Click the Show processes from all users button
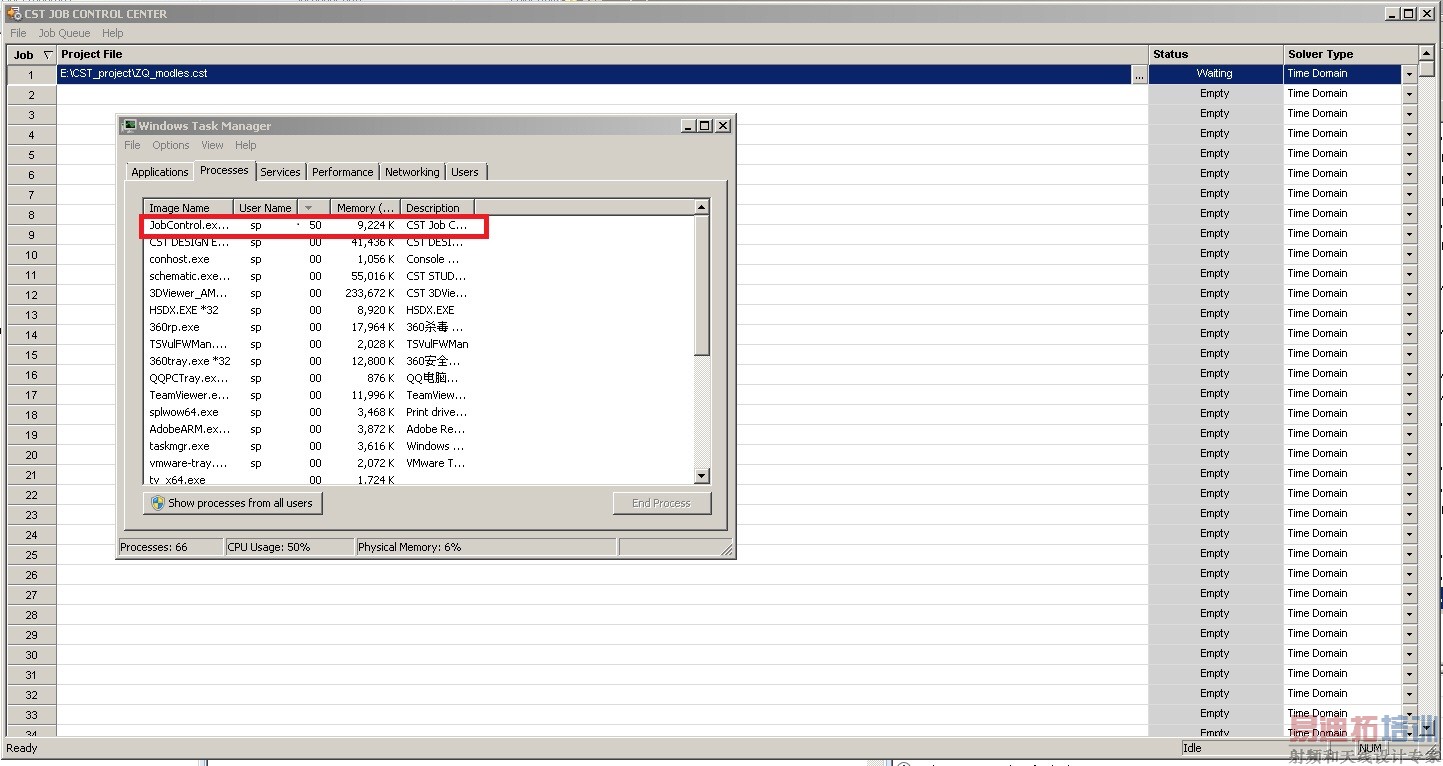Screen dimensions: 1443x766 pyautogui.click(x=233, y=503)
